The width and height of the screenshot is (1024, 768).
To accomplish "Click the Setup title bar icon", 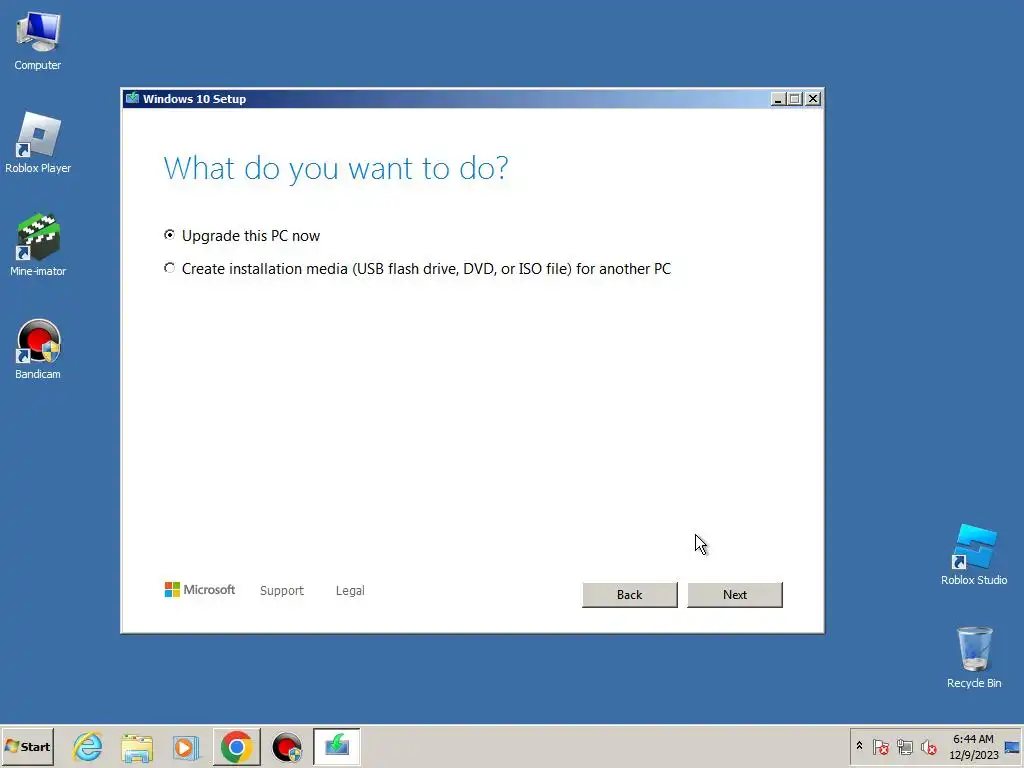I will tap(133, 99).
